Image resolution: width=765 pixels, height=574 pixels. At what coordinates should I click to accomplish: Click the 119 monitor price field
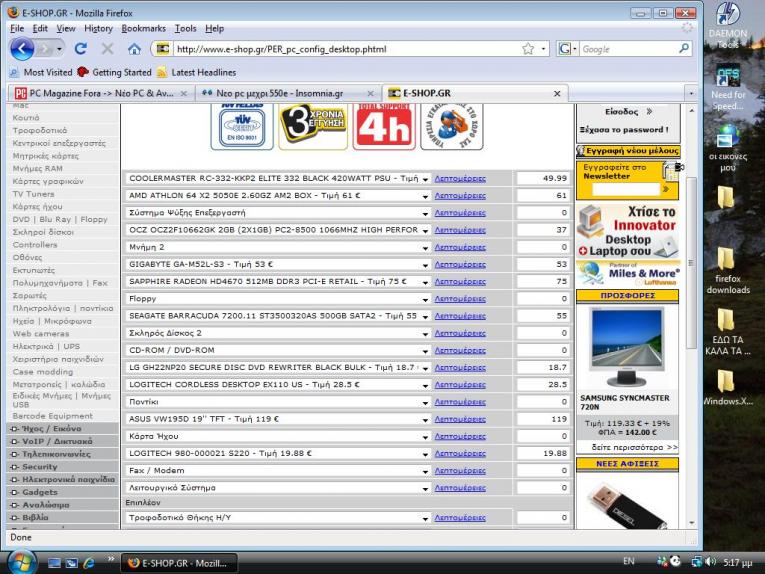pos(543,419)
